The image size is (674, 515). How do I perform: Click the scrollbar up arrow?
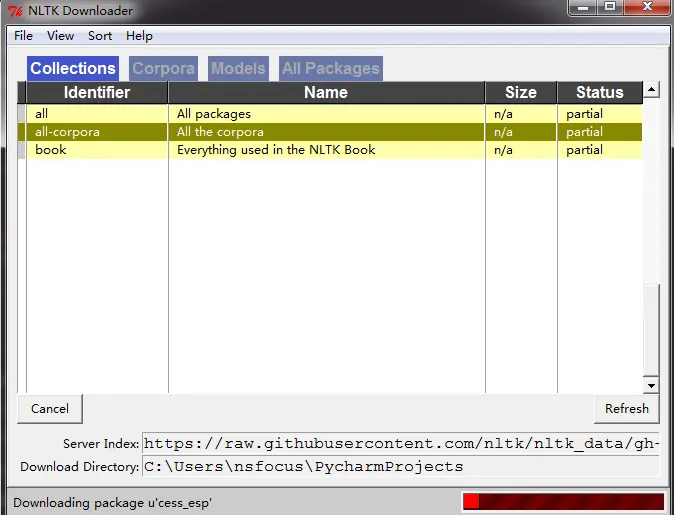point(651,89)
